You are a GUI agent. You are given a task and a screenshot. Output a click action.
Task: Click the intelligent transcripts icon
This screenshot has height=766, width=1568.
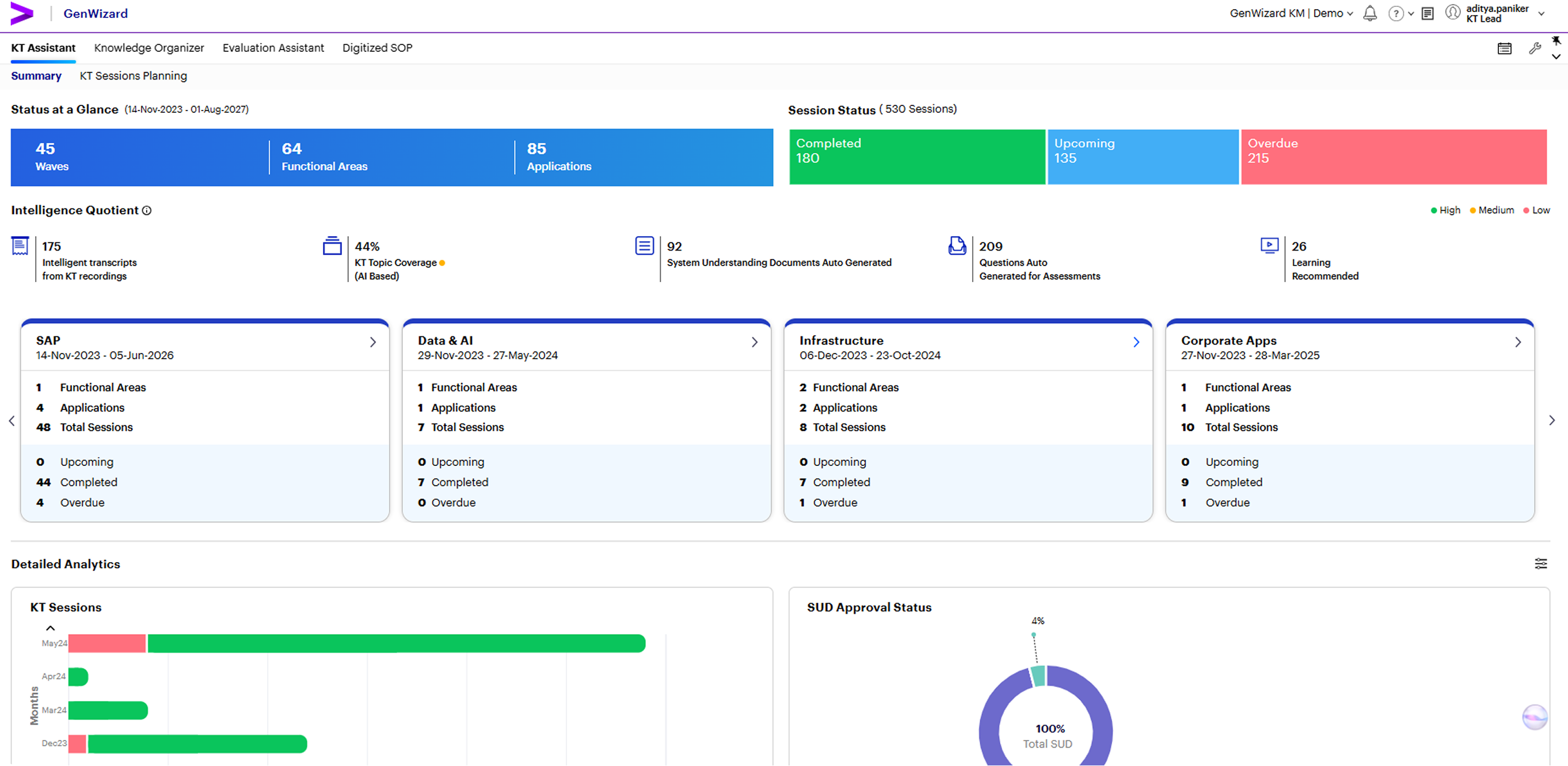(20, 246)
